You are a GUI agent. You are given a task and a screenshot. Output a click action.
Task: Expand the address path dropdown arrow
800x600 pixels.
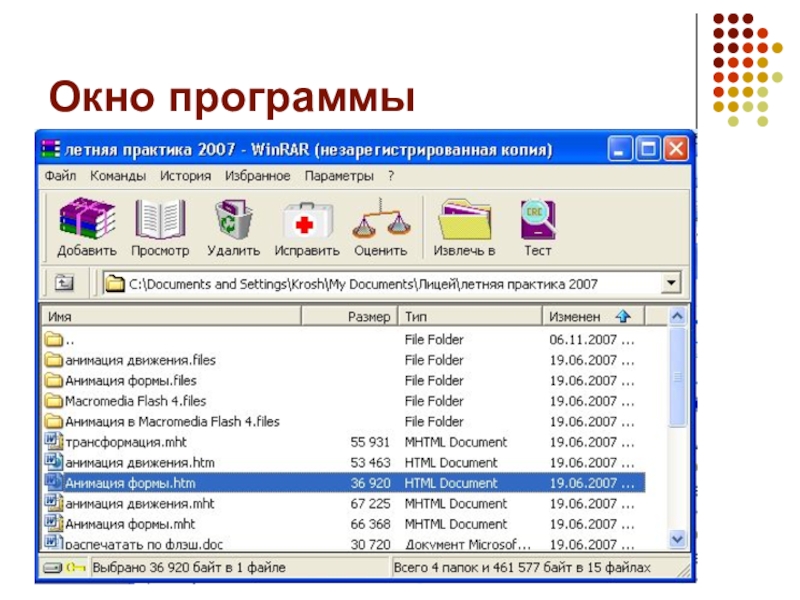click(x=671, y=282)
